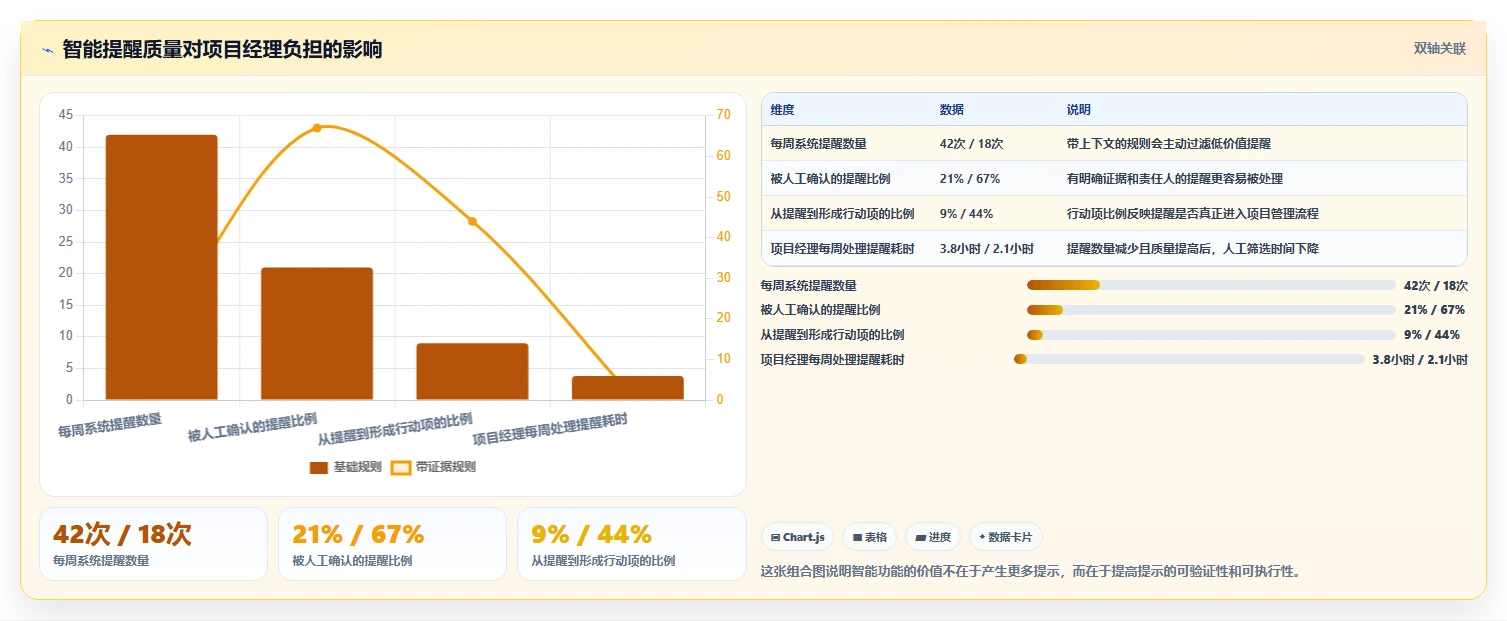Click the bar for 被人工确认的提醒比例
Viewport: 1507px width, 621px height.
coord(317,334)
